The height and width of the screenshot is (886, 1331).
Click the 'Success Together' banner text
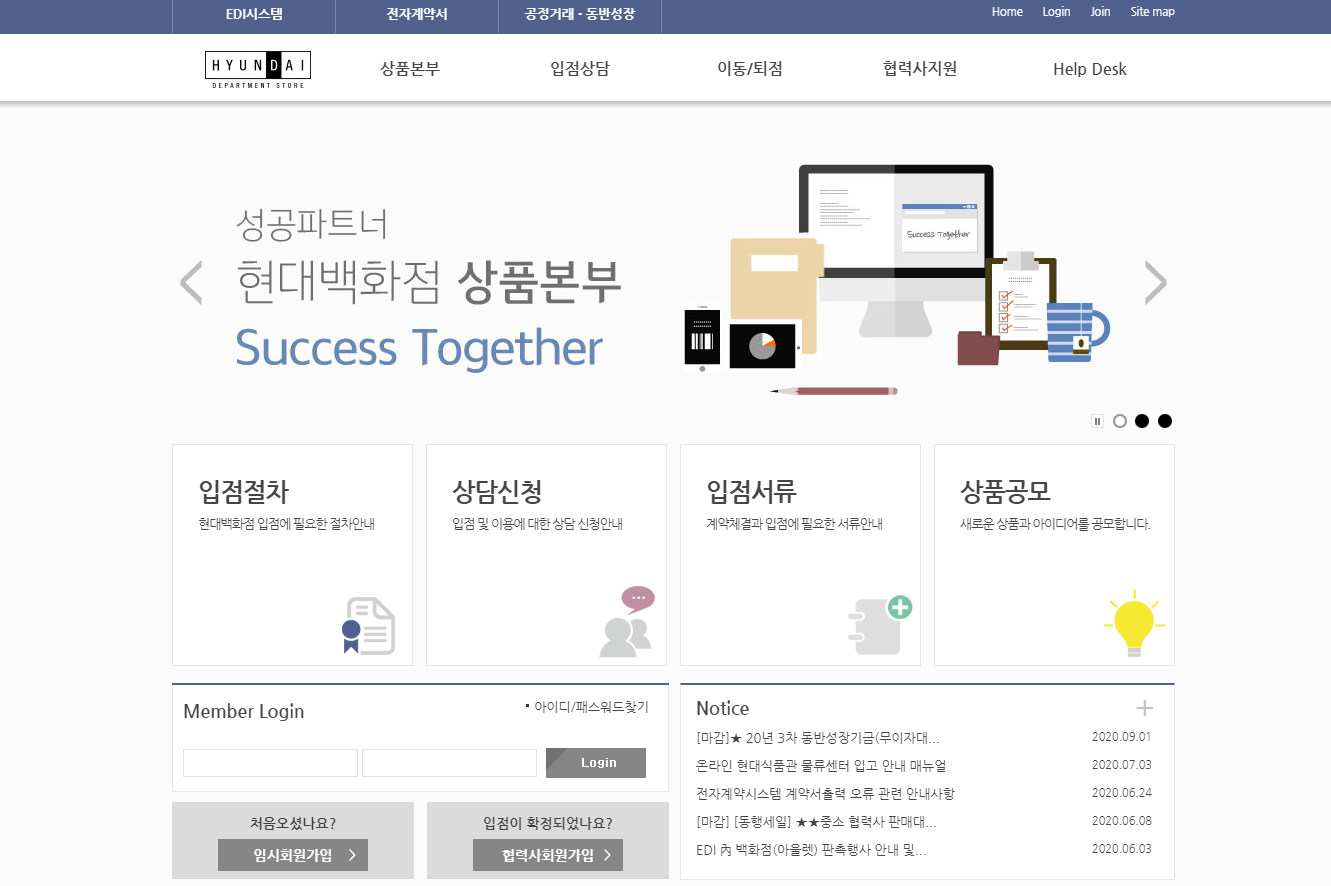(x=419, y=348)
